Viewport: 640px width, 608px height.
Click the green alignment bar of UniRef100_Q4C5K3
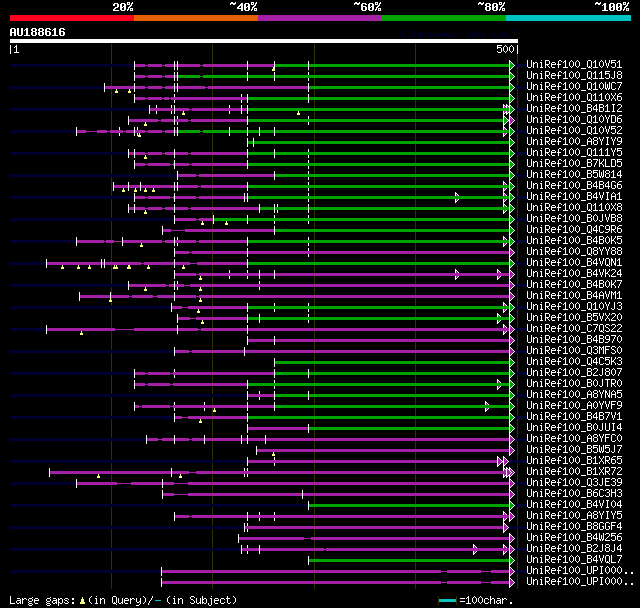click(392, 362)
